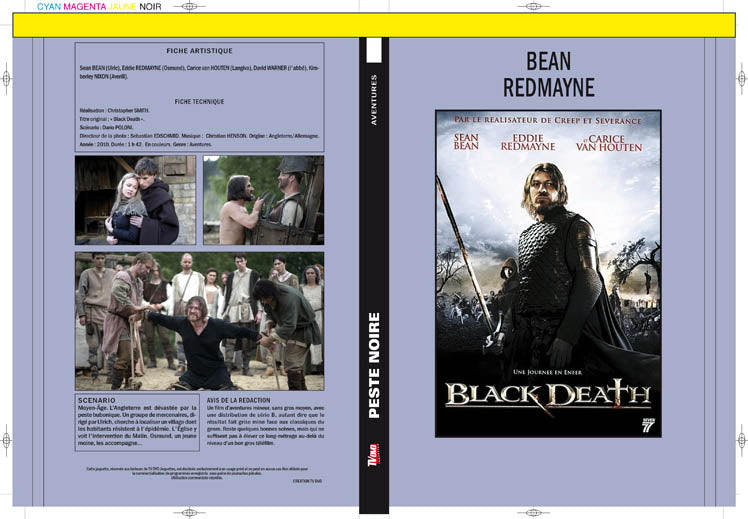Click the AVIS DE LA REDACTION heading
748x519 pixels.
(x=239, y=400)
